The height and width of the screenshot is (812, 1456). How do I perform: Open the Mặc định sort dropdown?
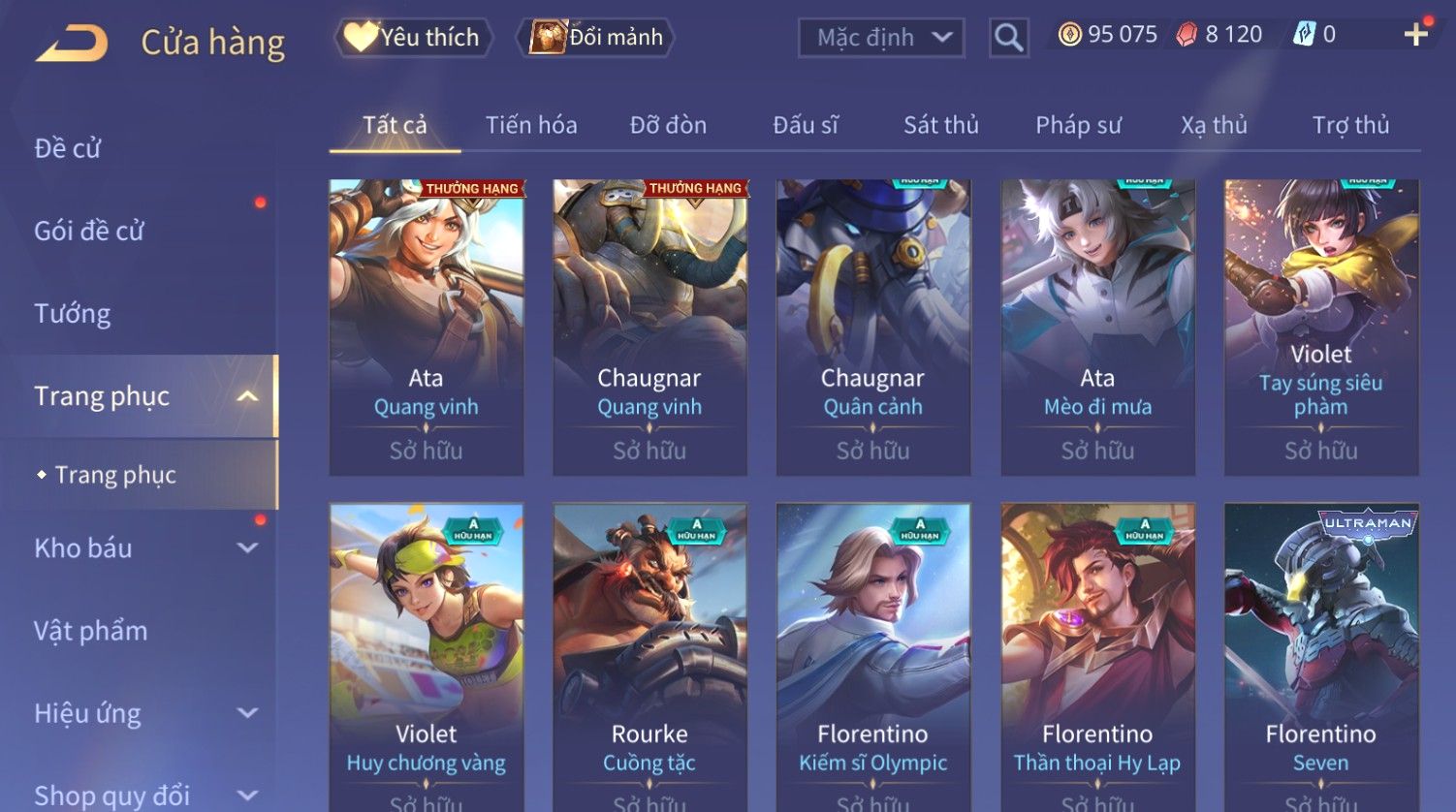pos(881,38)
